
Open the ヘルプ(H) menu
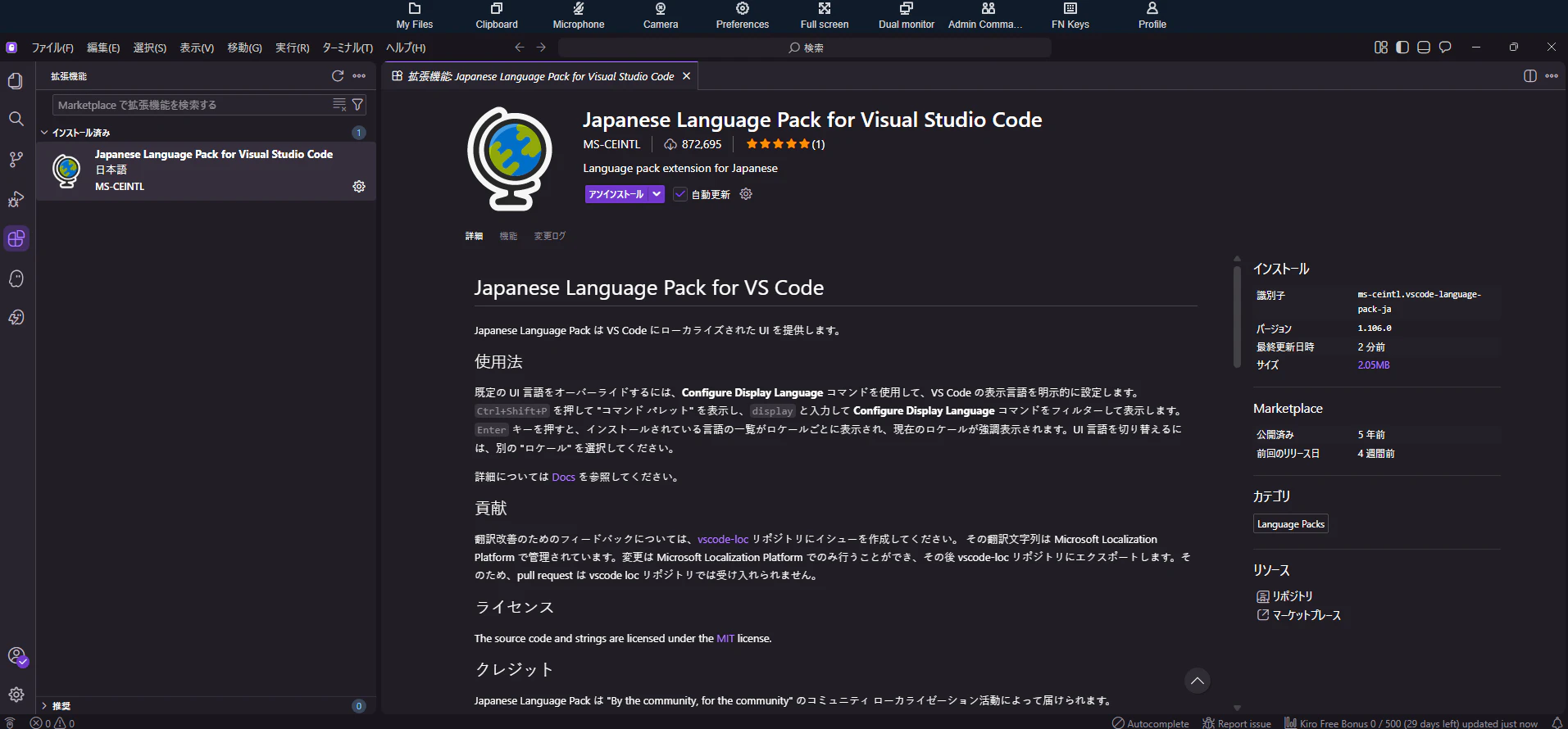[x=406, y=48]
